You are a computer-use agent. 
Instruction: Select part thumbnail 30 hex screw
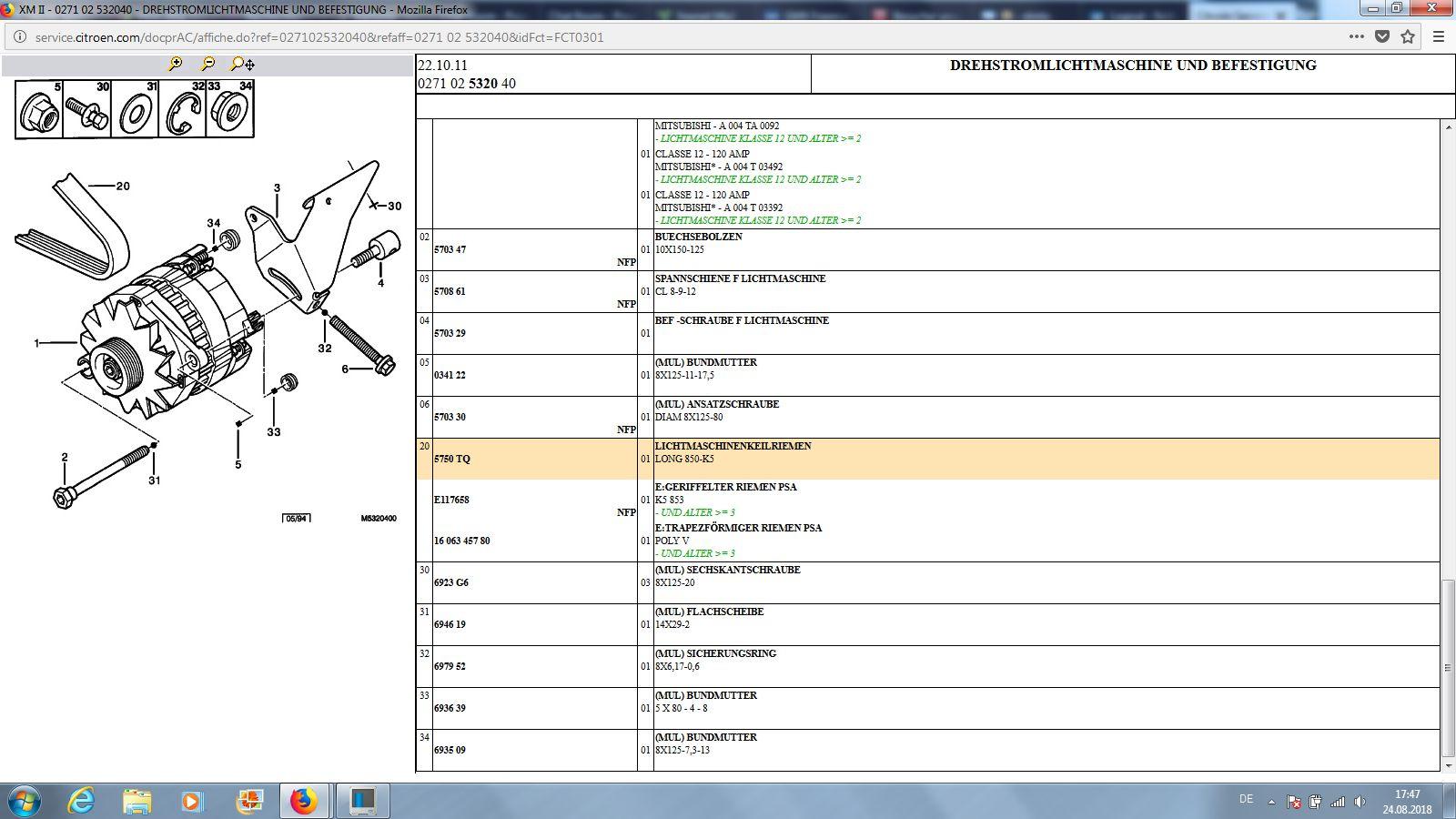87,110
